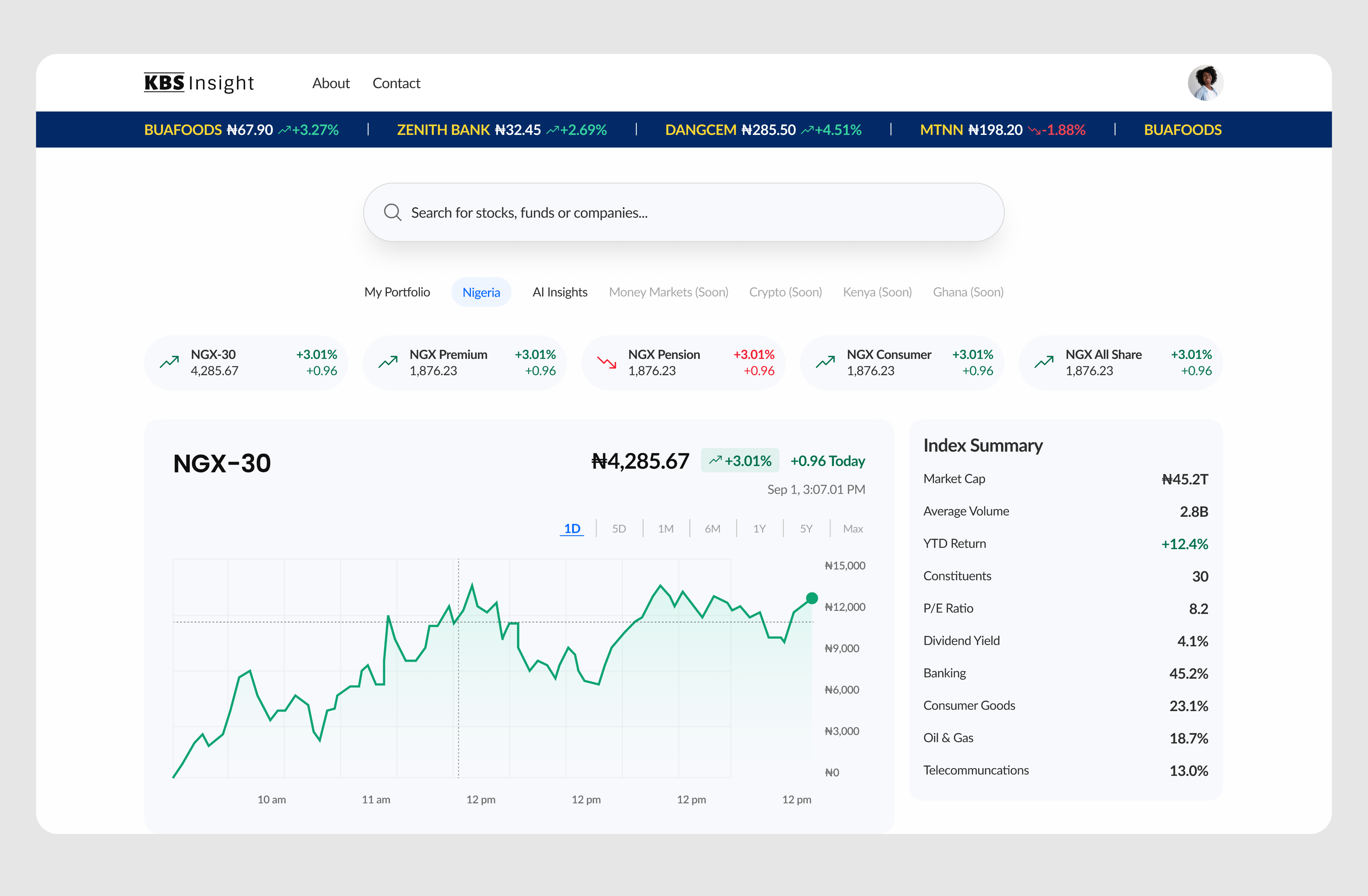Switch chart range to 1Y
This screenshot has height=896, width=1368.
[759, 528]
